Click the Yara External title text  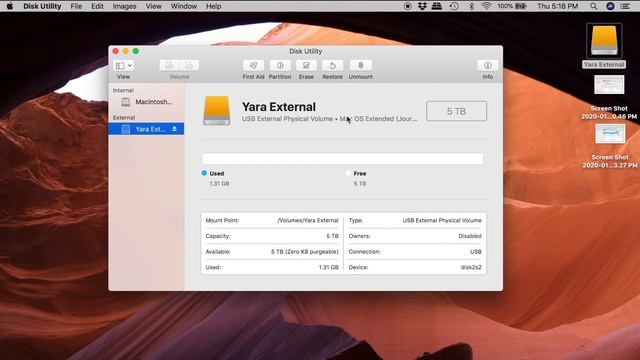click(279, 107)
